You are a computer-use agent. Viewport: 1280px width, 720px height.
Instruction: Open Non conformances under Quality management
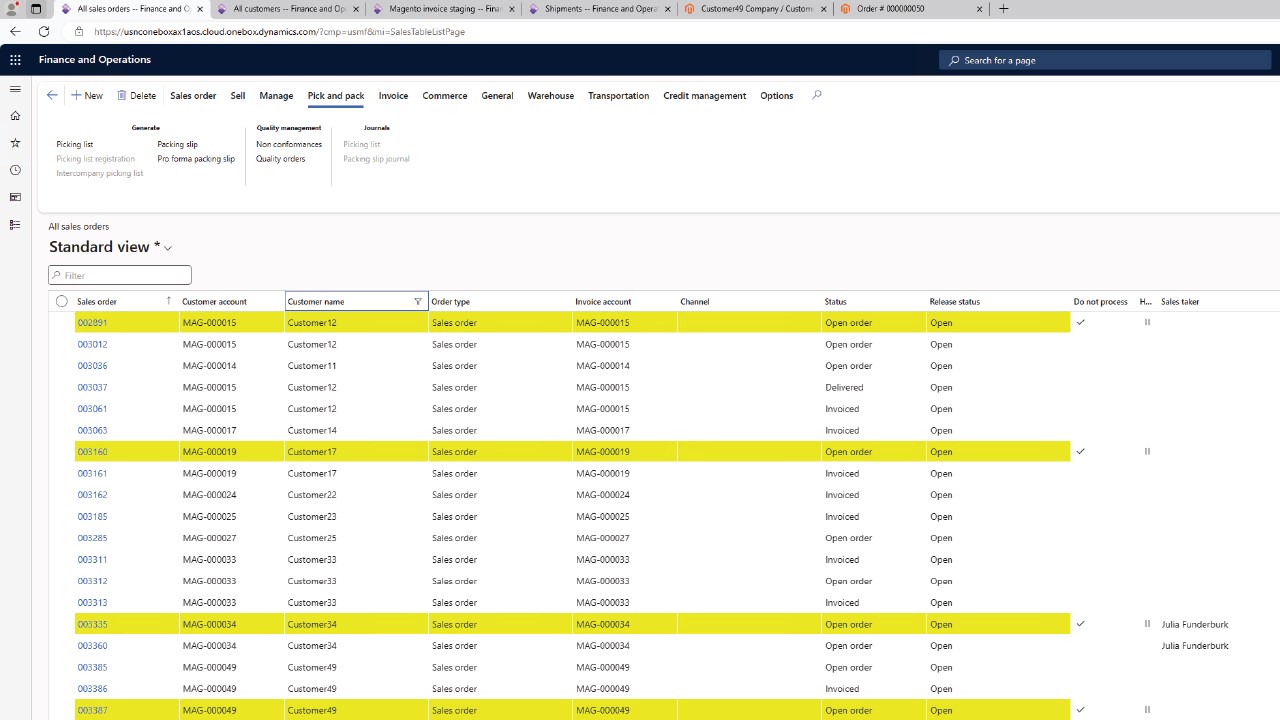[289, 144]
